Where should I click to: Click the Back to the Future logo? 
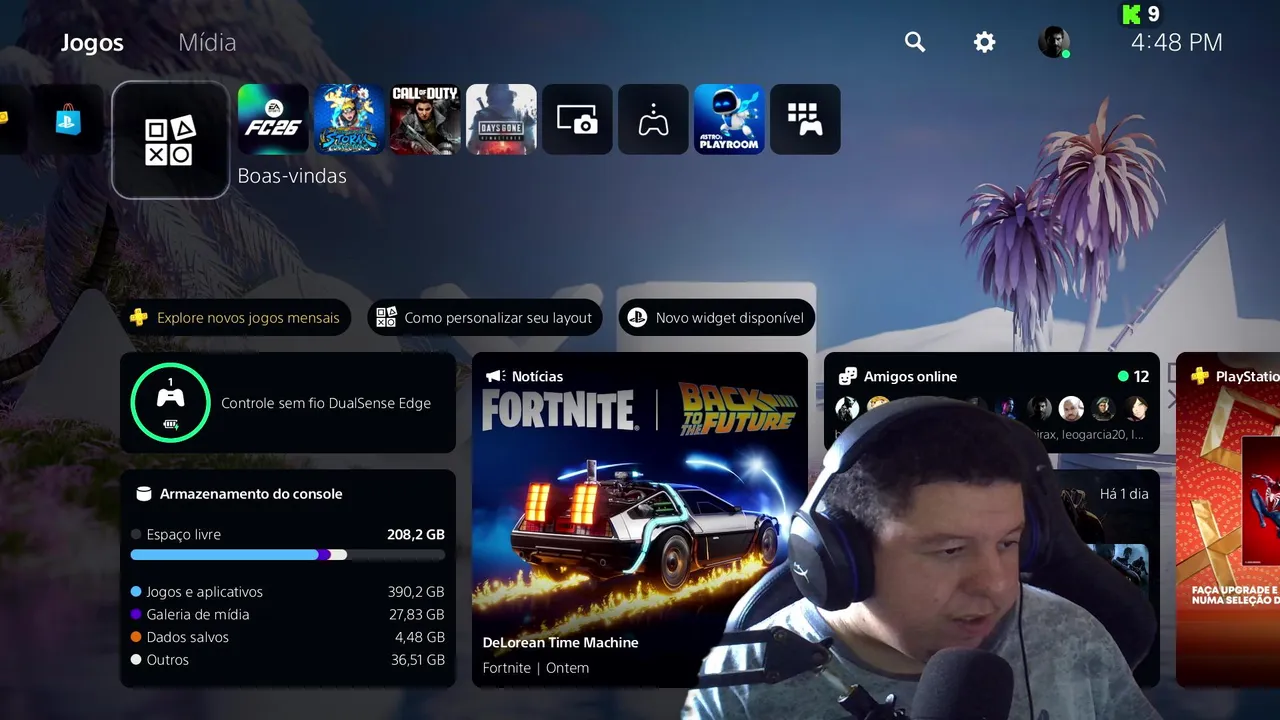click(x=738, y=408)
